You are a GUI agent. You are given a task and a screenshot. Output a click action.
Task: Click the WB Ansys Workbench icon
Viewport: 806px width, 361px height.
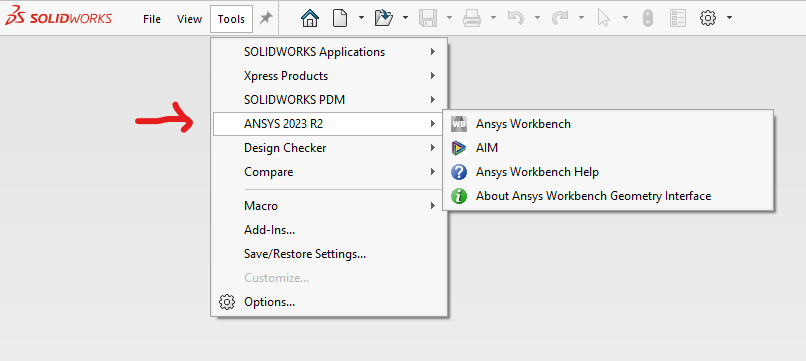coord(459,124)
